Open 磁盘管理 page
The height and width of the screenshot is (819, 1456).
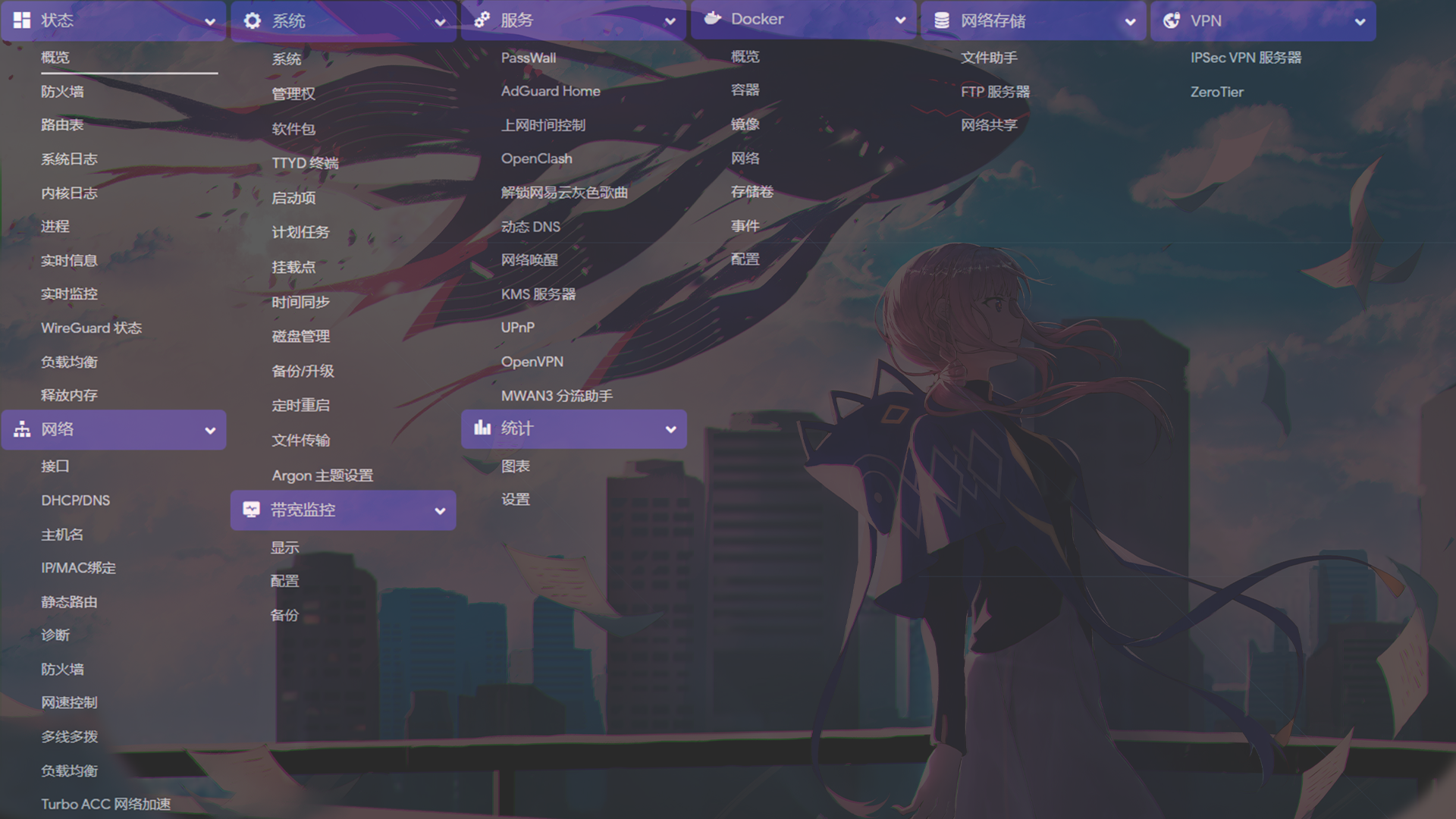pos(300,336)
